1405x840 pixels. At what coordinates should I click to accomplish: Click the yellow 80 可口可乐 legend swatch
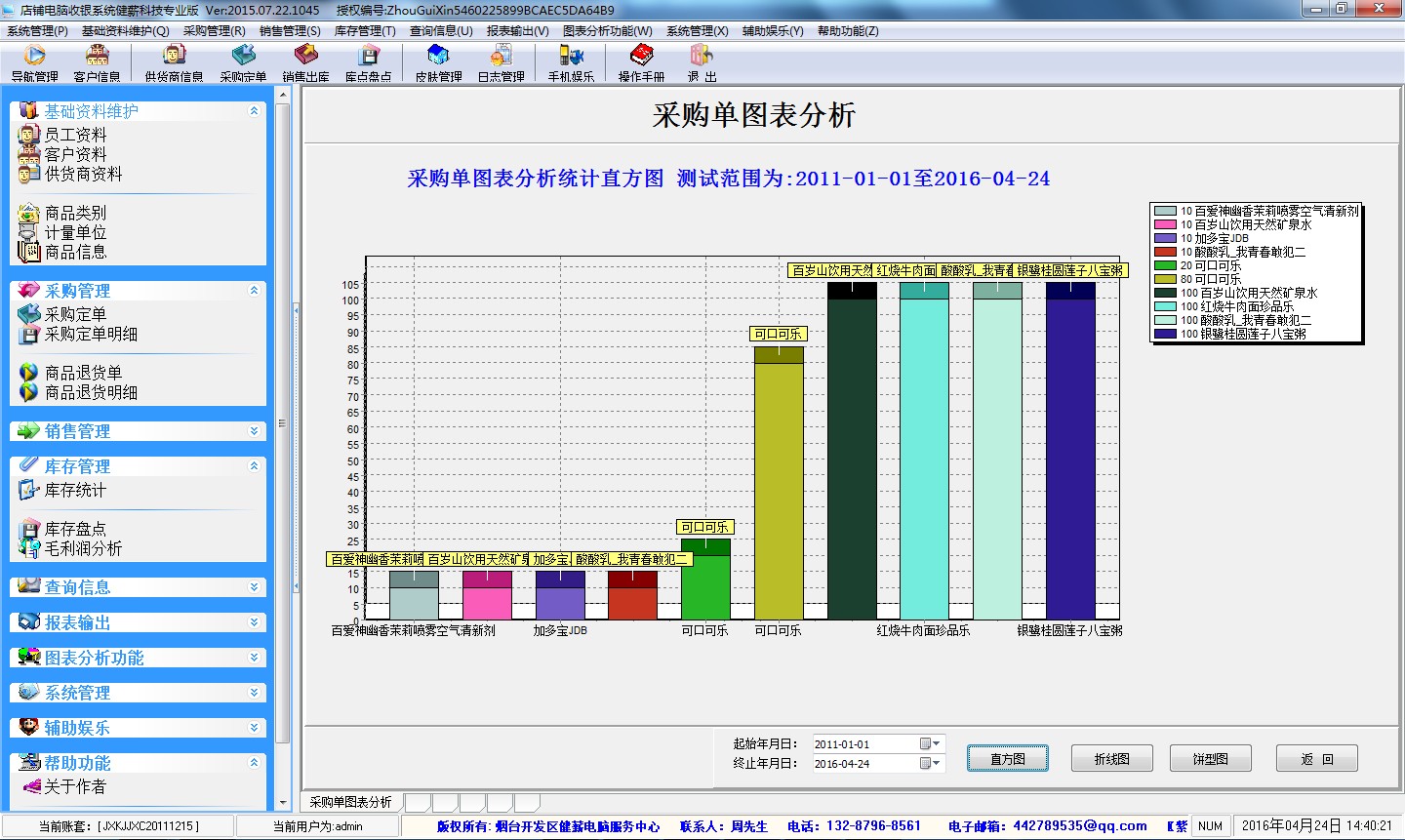coord(1165,279)
